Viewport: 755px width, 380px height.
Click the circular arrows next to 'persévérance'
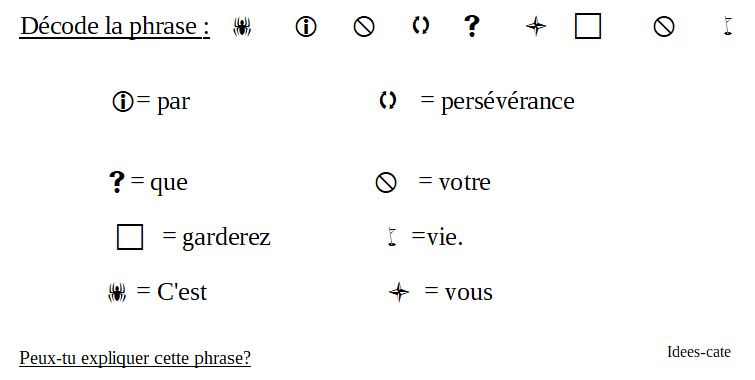pos(388,100)
